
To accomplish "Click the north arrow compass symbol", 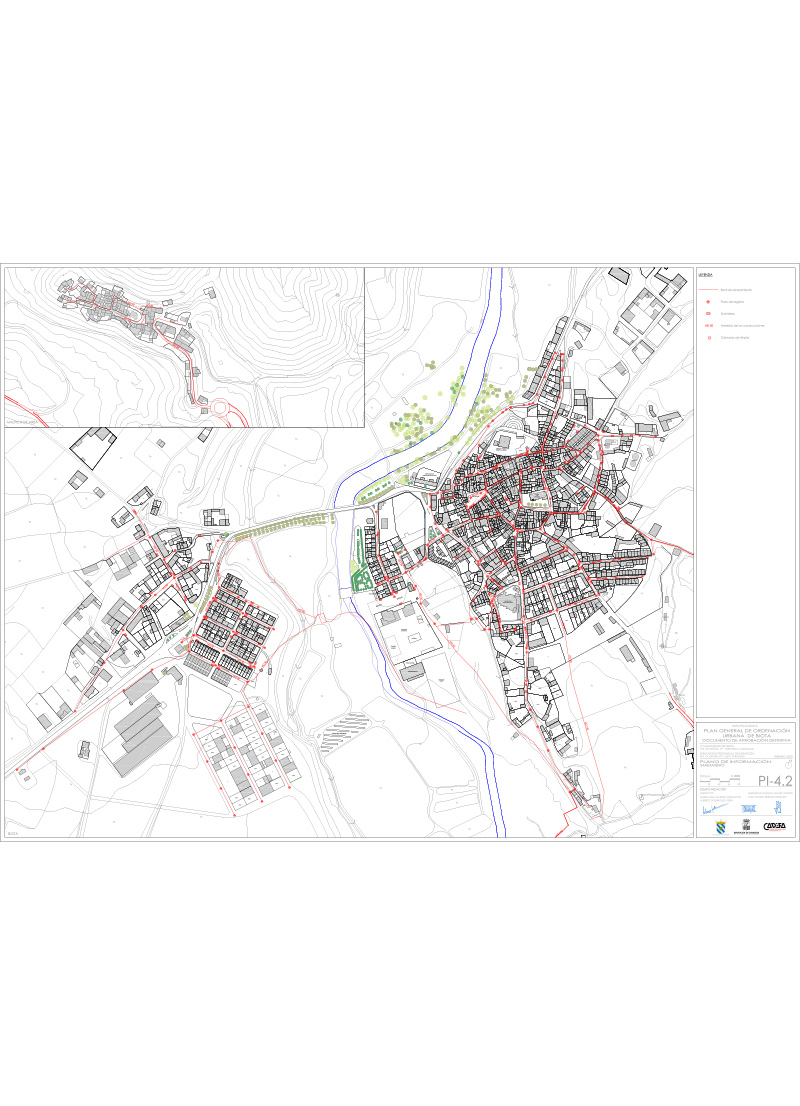I will 787,764.
